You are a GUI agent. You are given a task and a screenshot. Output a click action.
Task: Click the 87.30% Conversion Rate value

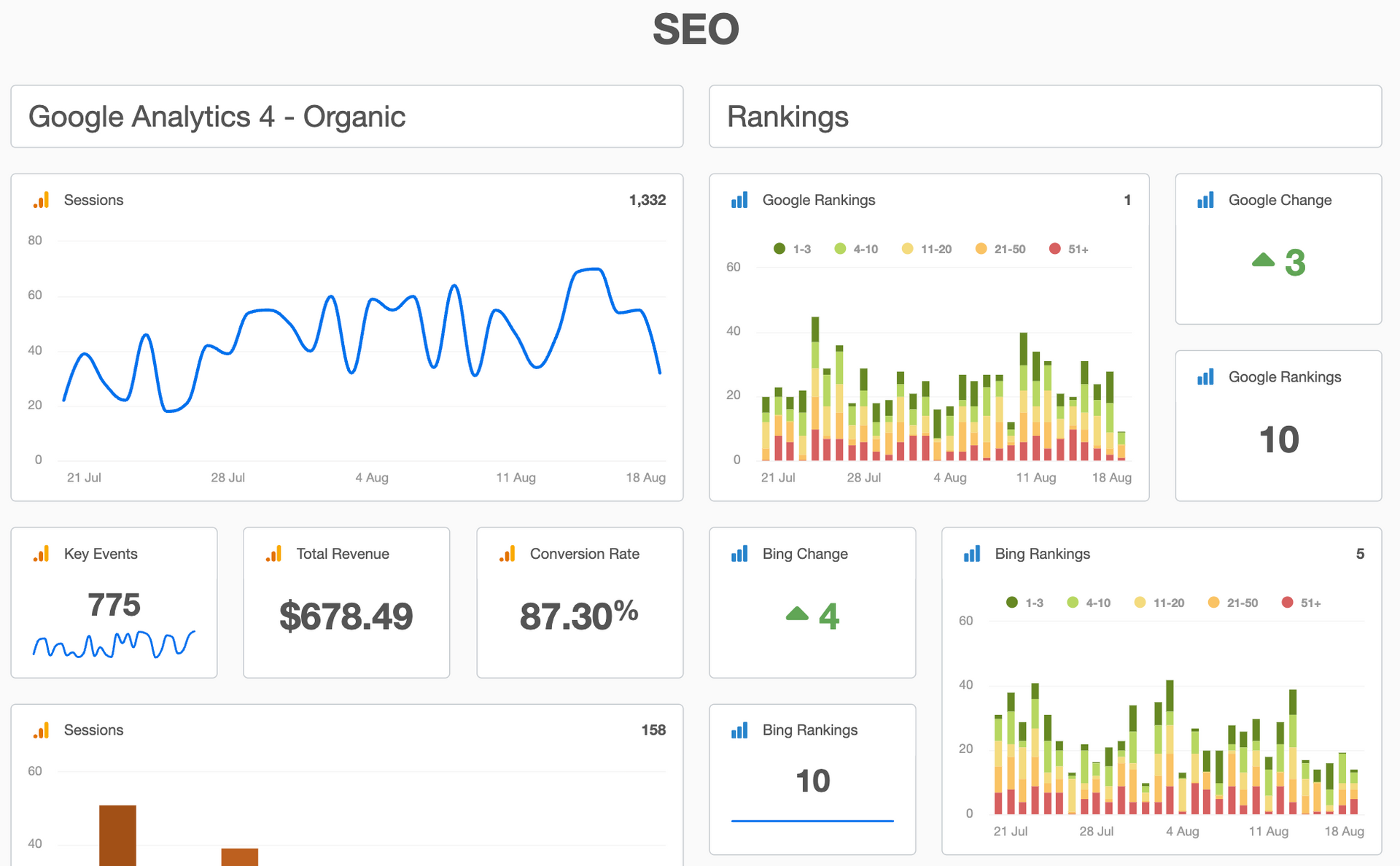coord(579,615)
